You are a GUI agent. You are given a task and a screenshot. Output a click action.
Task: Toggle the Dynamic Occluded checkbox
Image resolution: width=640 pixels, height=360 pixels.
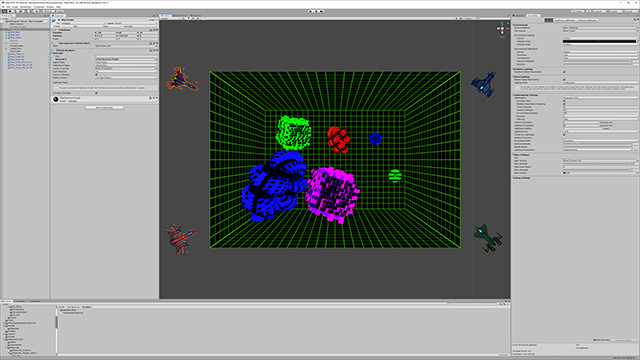(96, 93)
